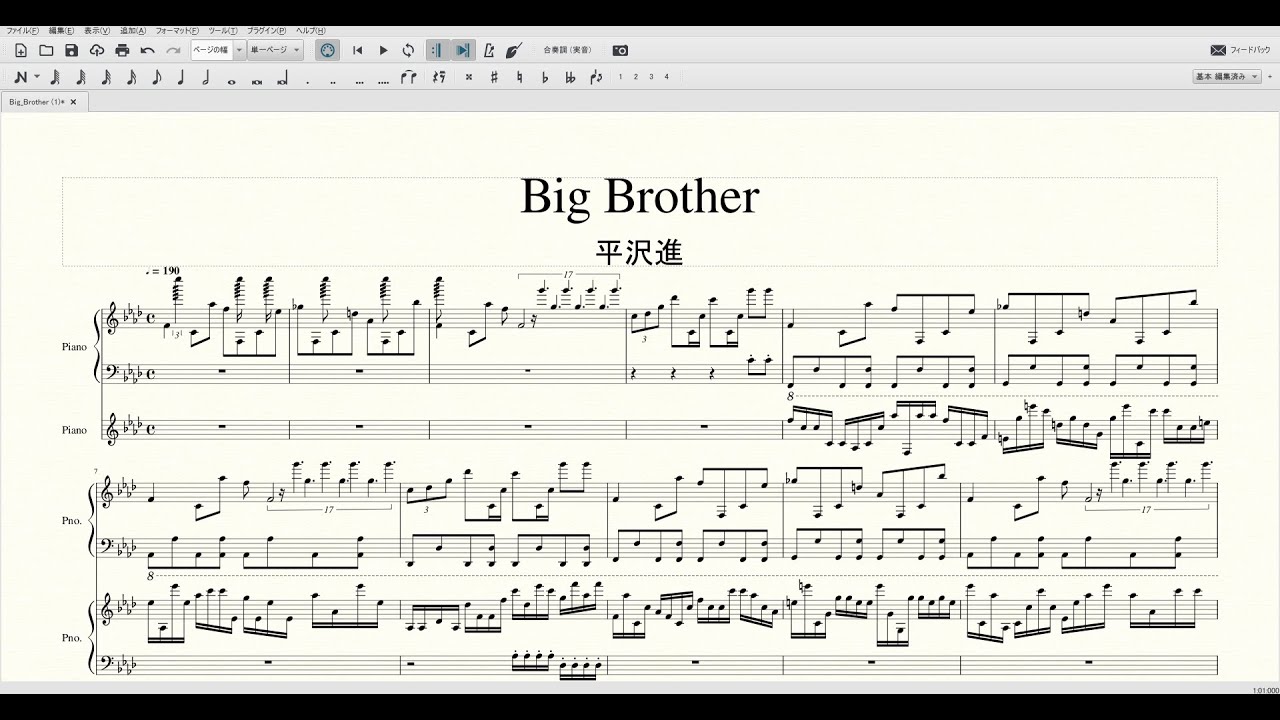Screen dimensions: 1280x720
Task: Open the ファイル menu
Action: pos(23,31)
